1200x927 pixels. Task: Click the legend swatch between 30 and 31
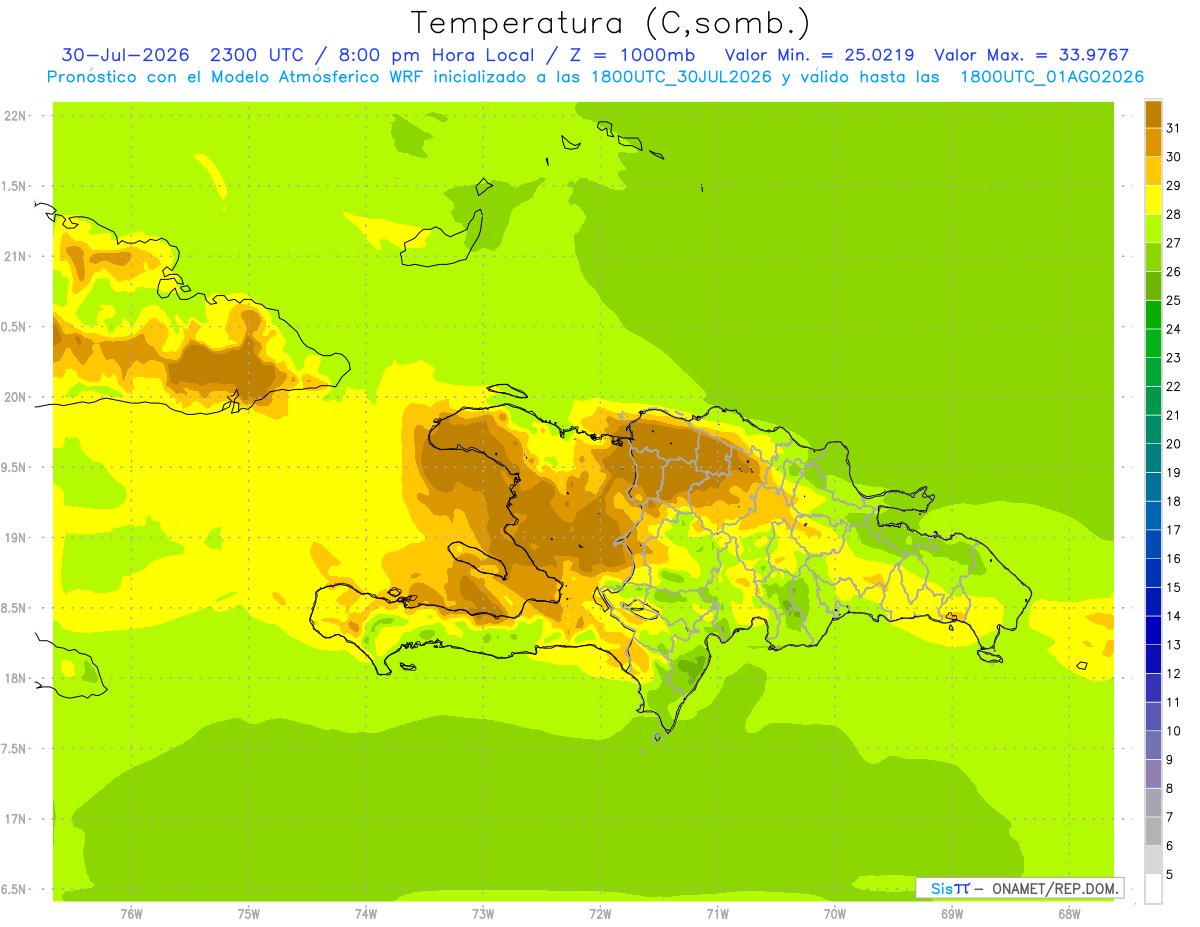tap(1153, 142)
